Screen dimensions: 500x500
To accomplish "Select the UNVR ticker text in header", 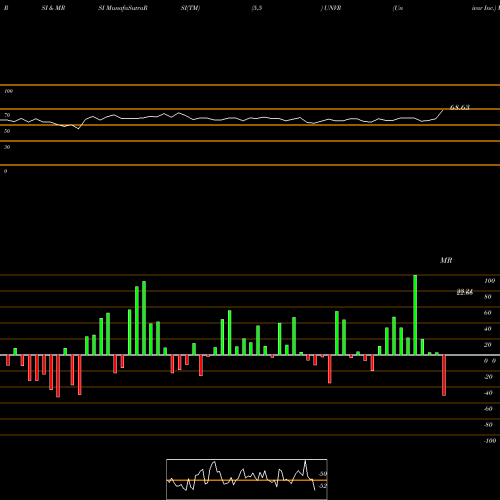I will (333, 8).
